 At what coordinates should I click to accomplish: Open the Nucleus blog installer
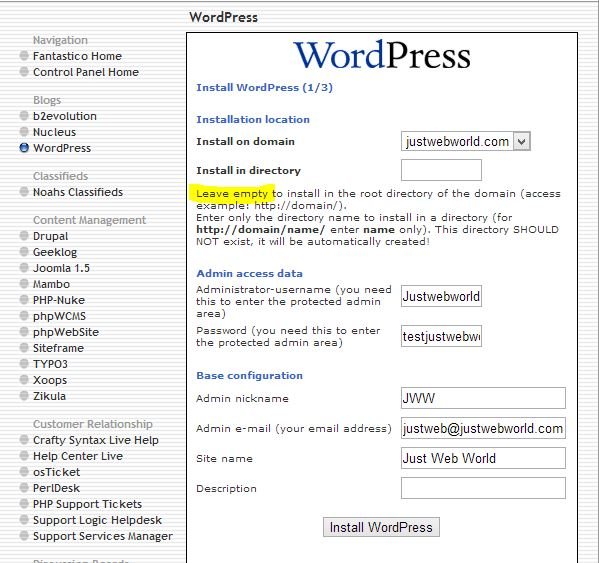[x=54, y=132]
